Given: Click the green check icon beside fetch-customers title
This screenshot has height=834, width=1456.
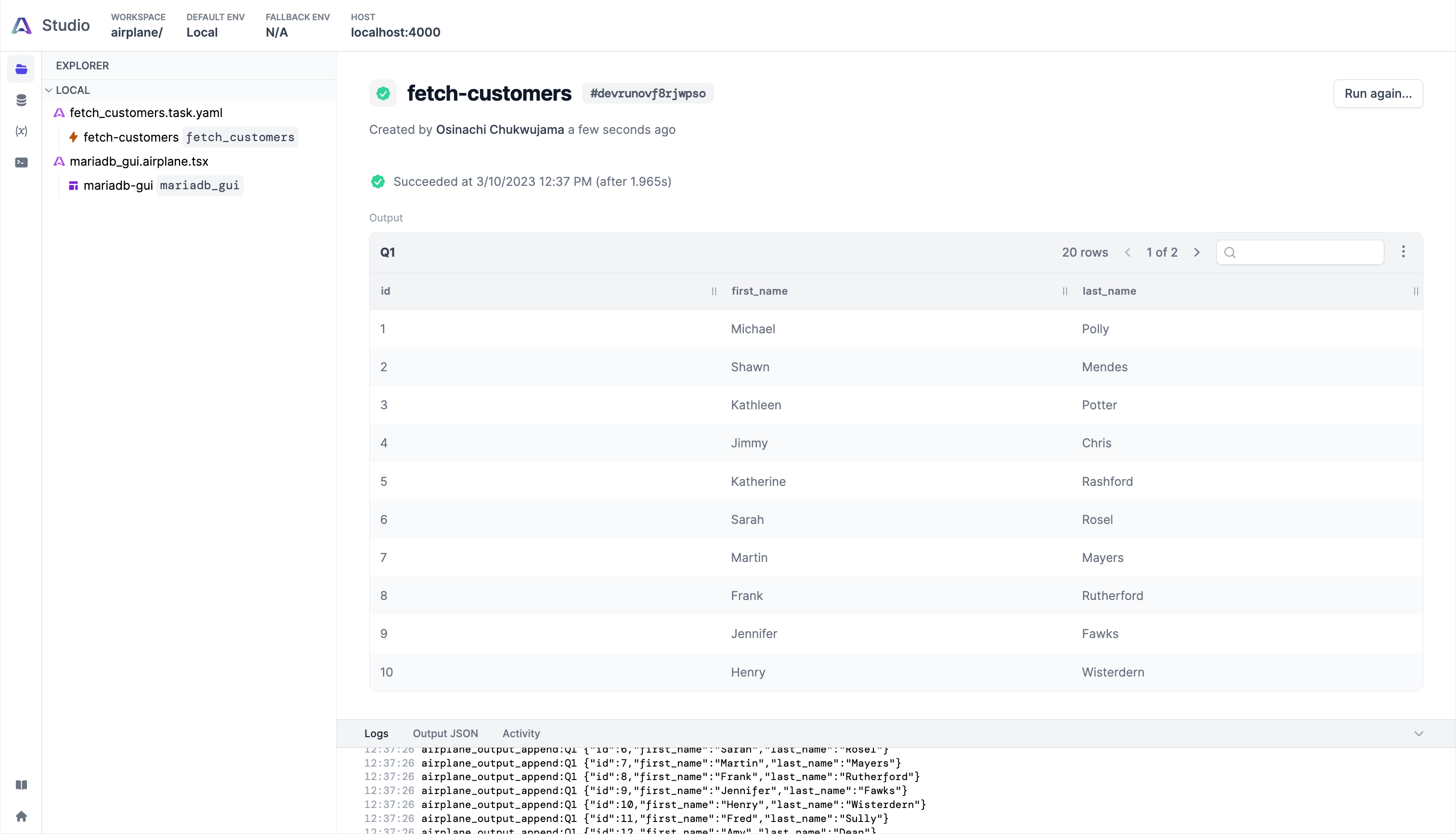Looking at the screenshot, I should point(383,93).
